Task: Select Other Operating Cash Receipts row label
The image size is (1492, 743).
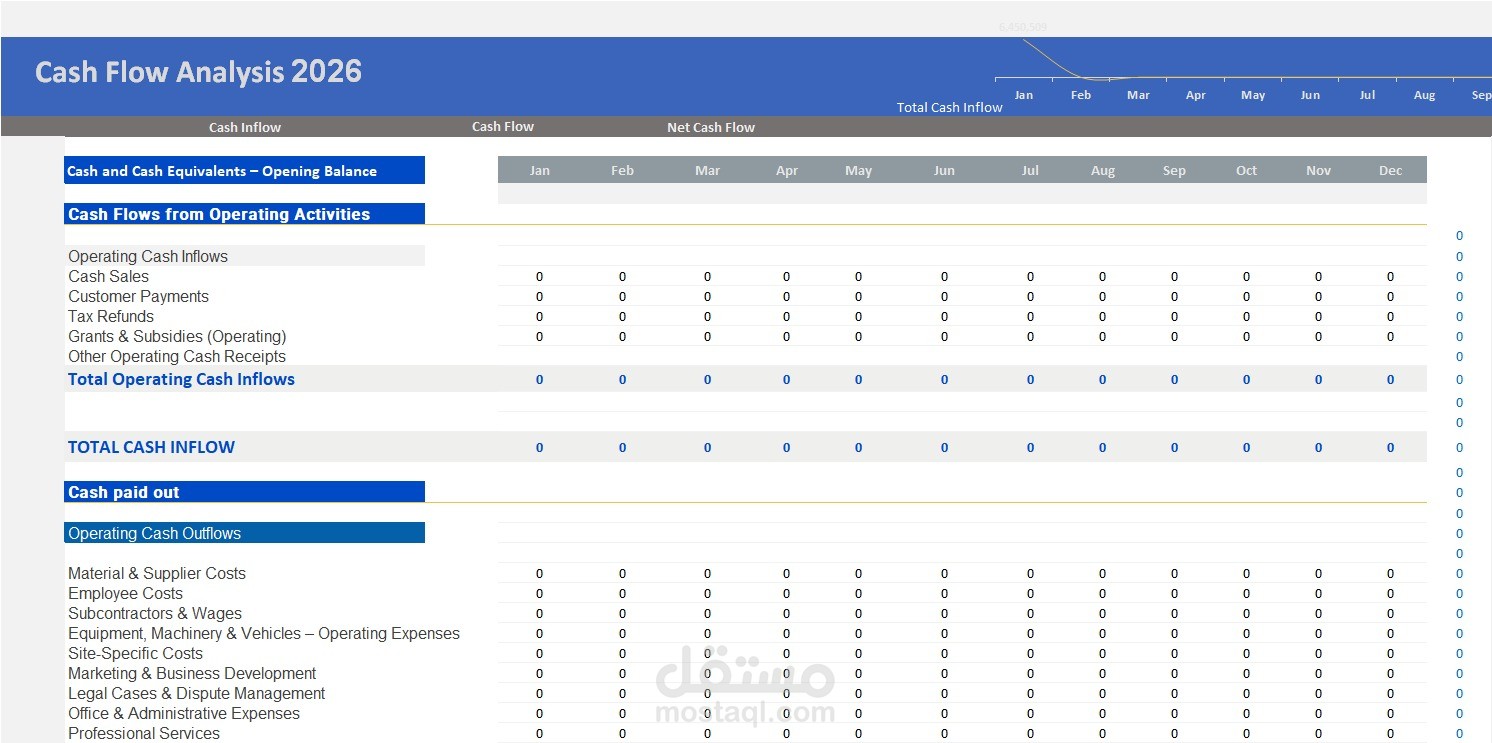Action: click(177, 356)
